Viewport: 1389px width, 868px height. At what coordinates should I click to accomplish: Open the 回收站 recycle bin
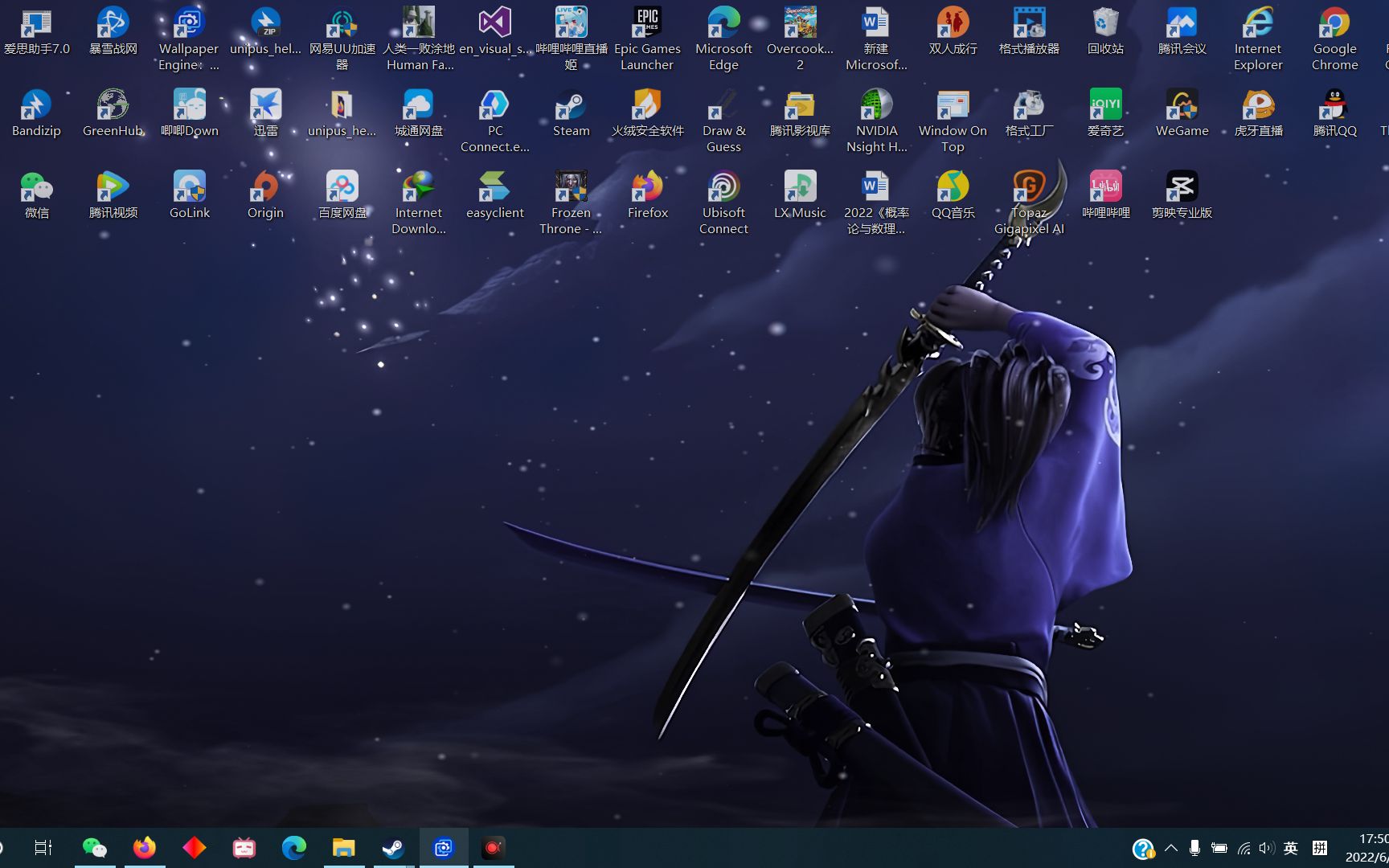click(x=1105, y=32)
